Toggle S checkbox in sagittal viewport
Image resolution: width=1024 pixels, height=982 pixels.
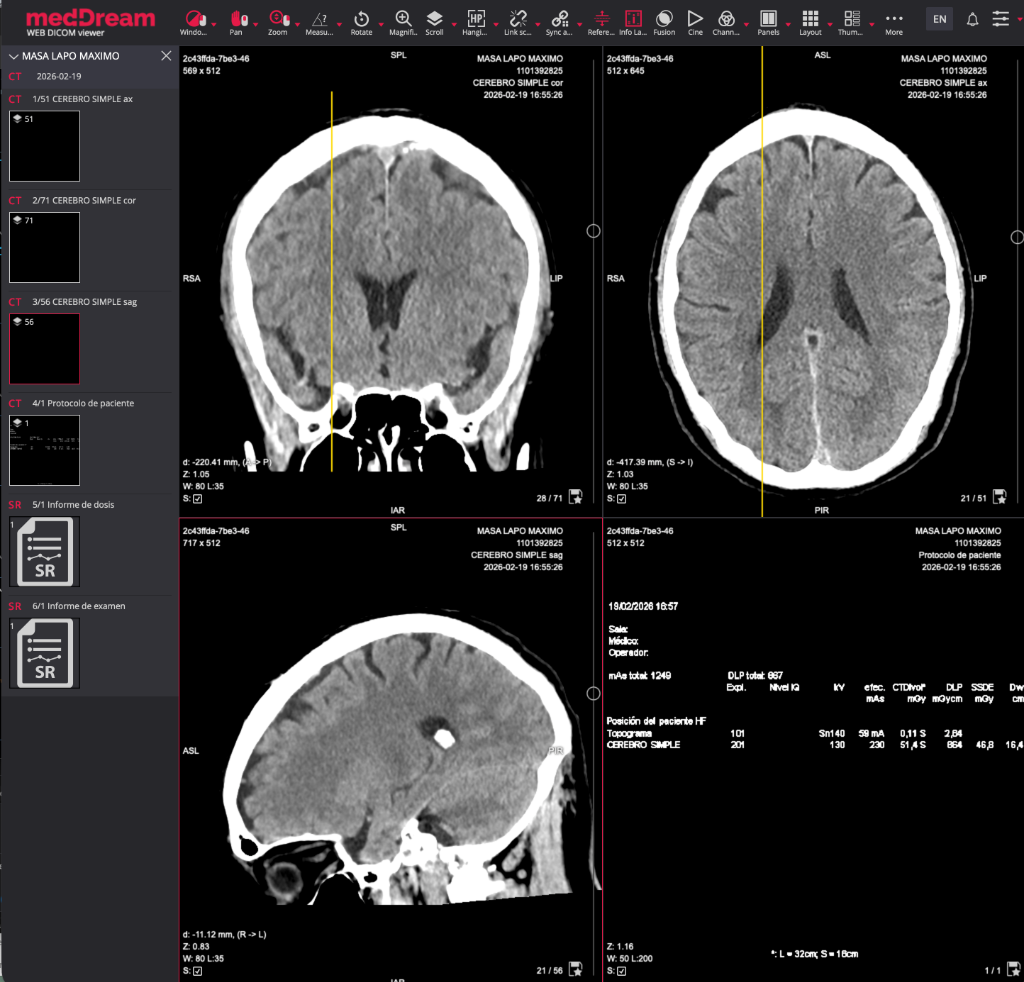198,971
